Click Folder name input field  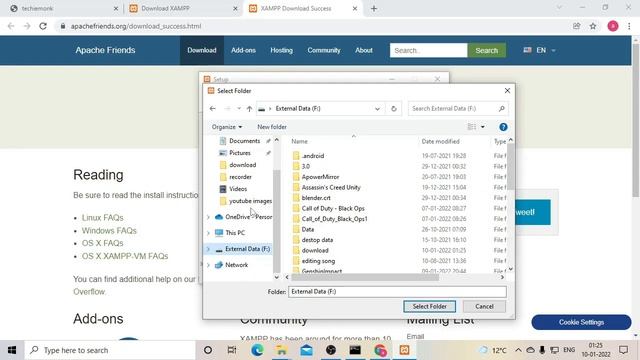click(x=397, y=292)
